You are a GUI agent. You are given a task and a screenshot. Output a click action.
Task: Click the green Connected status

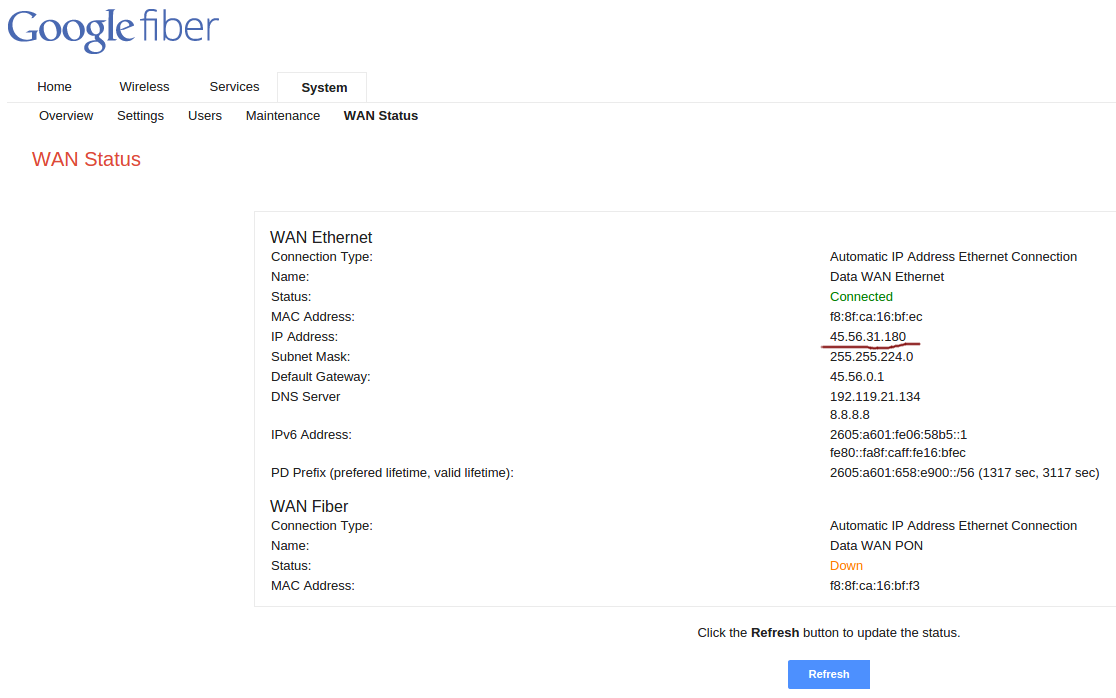pos(861,297)
